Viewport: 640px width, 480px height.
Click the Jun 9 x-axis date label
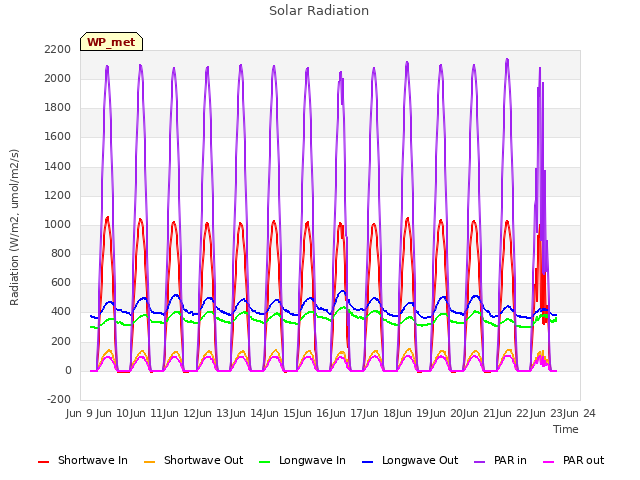coord(80,413)
